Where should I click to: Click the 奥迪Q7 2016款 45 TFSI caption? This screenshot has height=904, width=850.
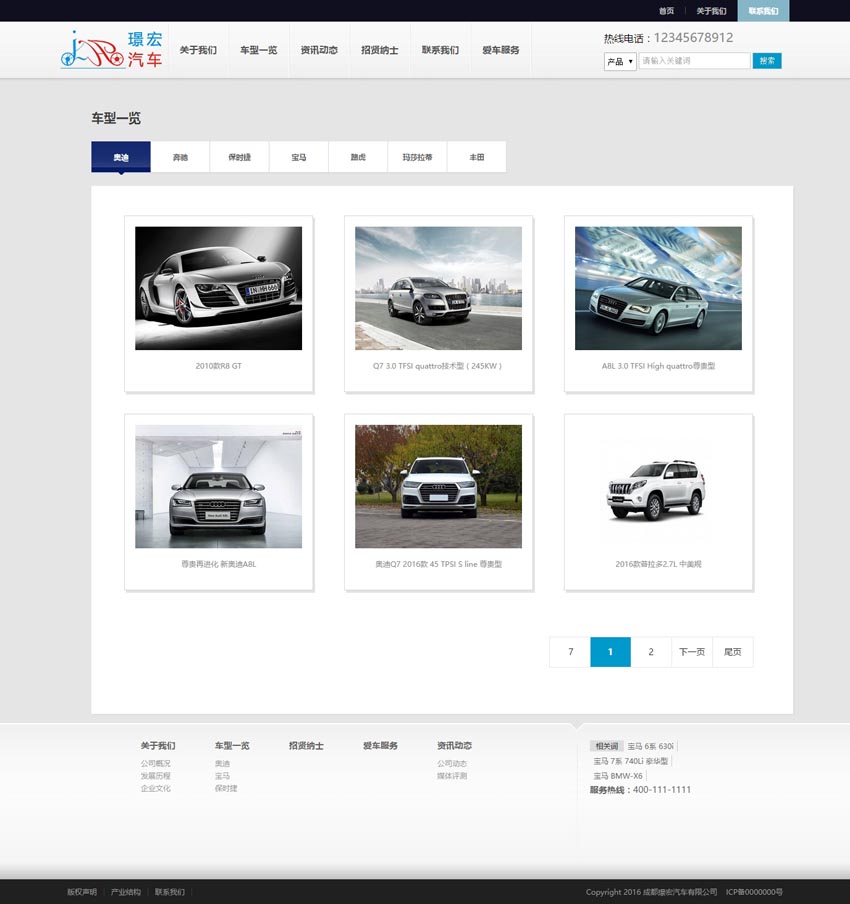[438, 564]
